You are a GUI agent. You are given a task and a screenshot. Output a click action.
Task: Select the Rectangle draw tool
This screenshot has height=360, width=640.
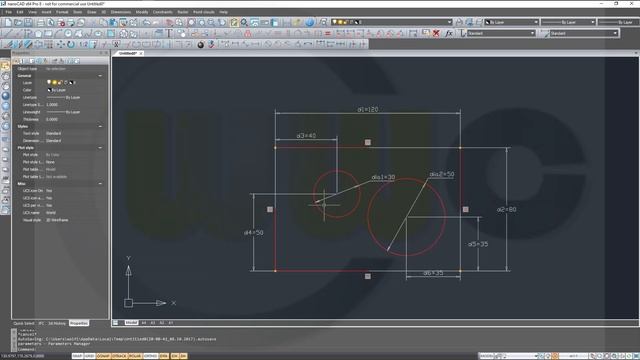pyautogui.click(x=48, y=33)
